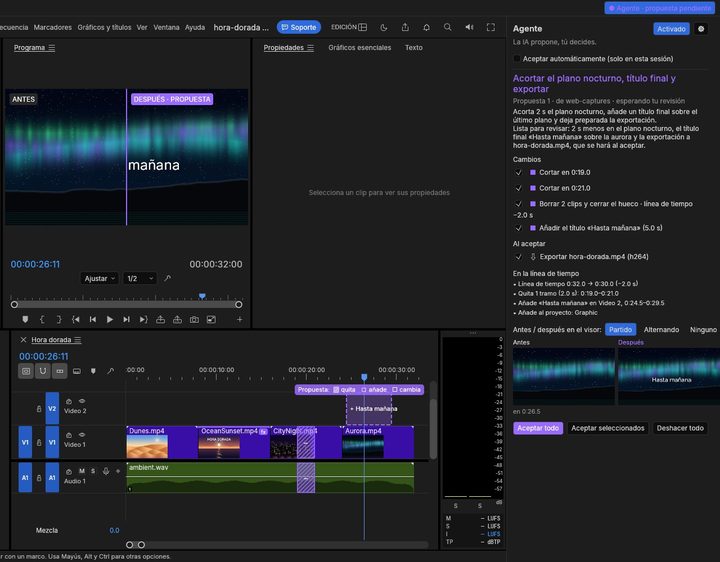This screenshot has height=562, width=720.
Task: Open the button editor plus icon
Action: click(240, 320)
